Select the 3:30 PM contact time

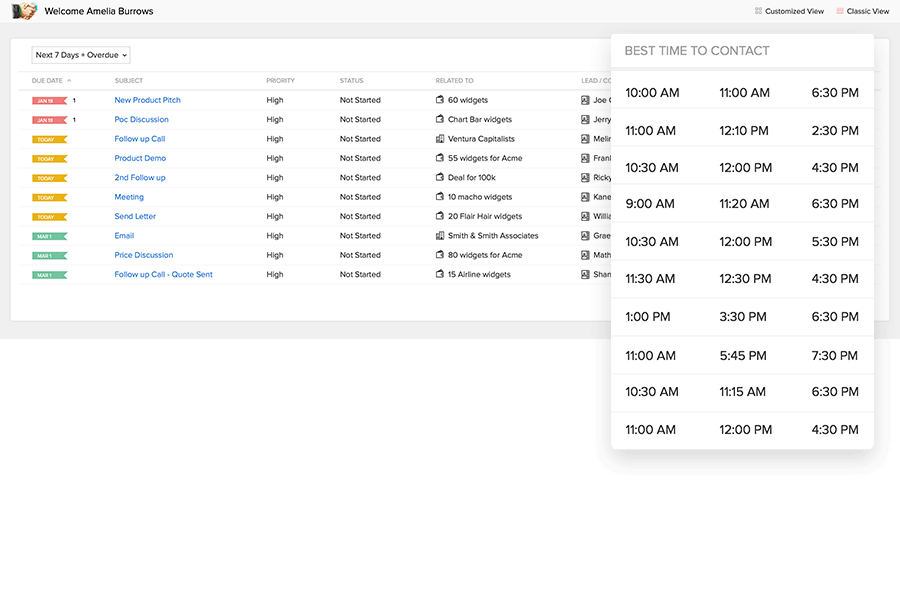point(743,317)
